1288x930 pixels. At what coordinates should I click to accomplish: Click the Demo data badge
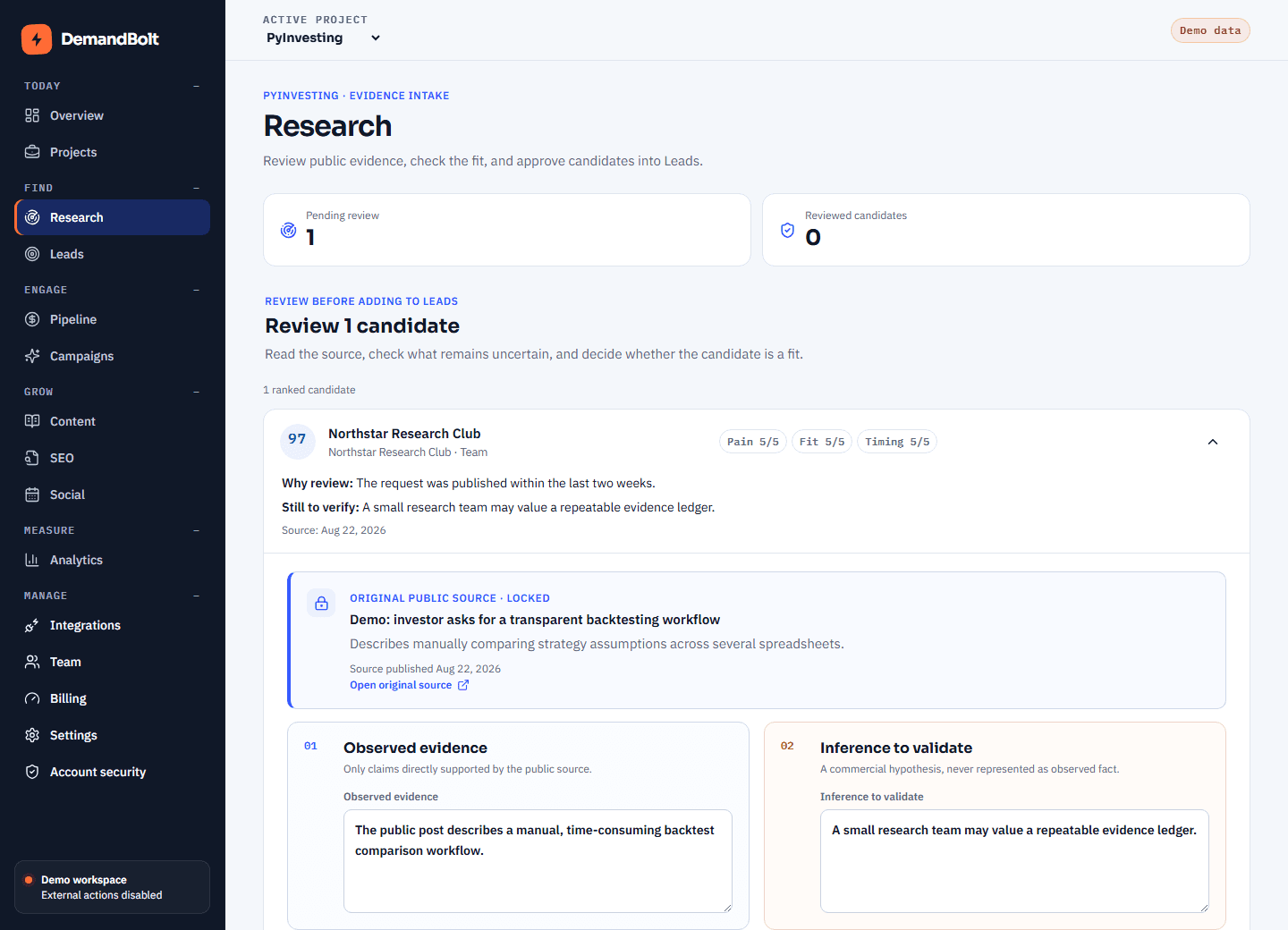click(x=1210, y=30)
